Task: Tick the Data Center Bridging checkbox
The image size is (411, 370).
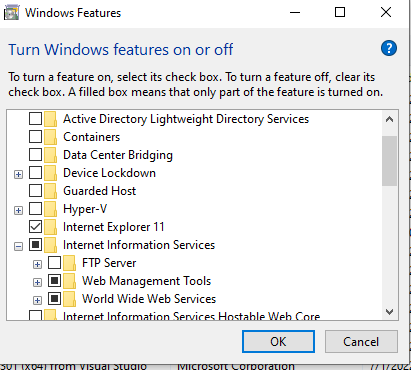Action: (35, 155)
